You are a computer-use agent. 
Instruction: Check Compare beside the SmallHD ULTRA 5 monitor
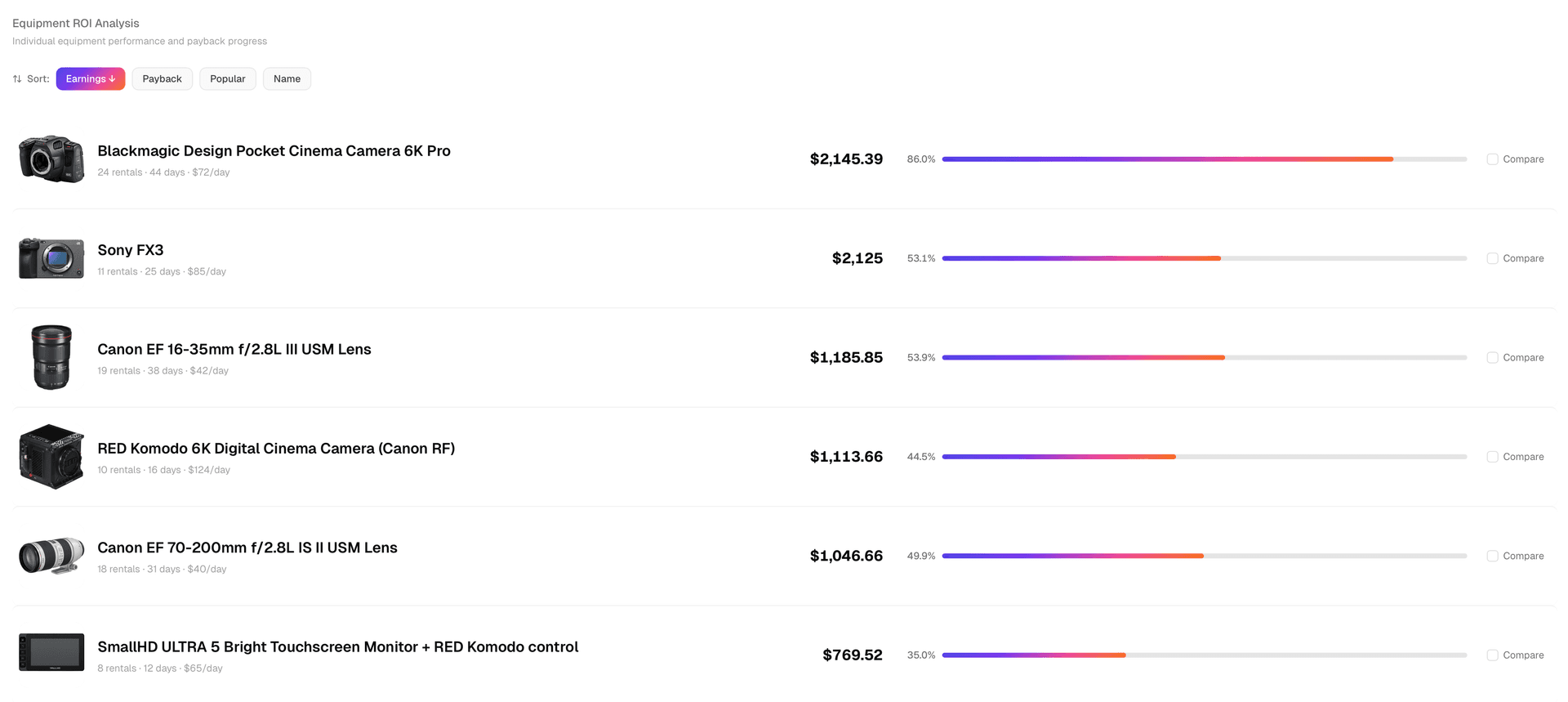coord(1491,655)
